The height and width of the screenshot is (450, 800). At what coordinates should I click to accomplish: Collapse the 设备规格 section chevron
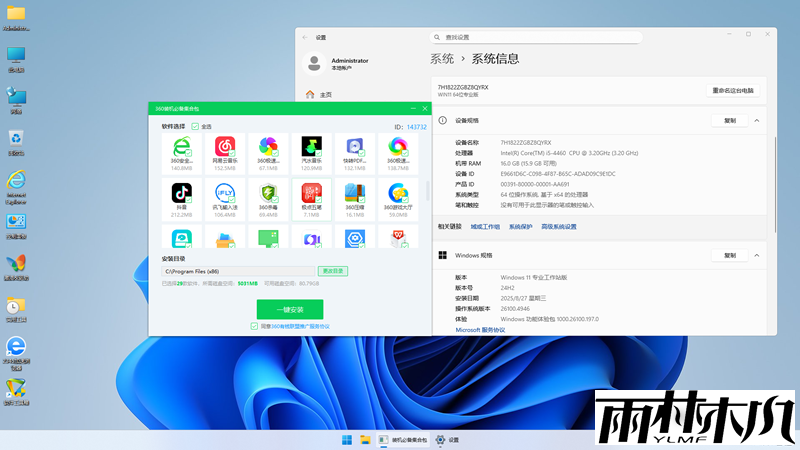point(756,120)
